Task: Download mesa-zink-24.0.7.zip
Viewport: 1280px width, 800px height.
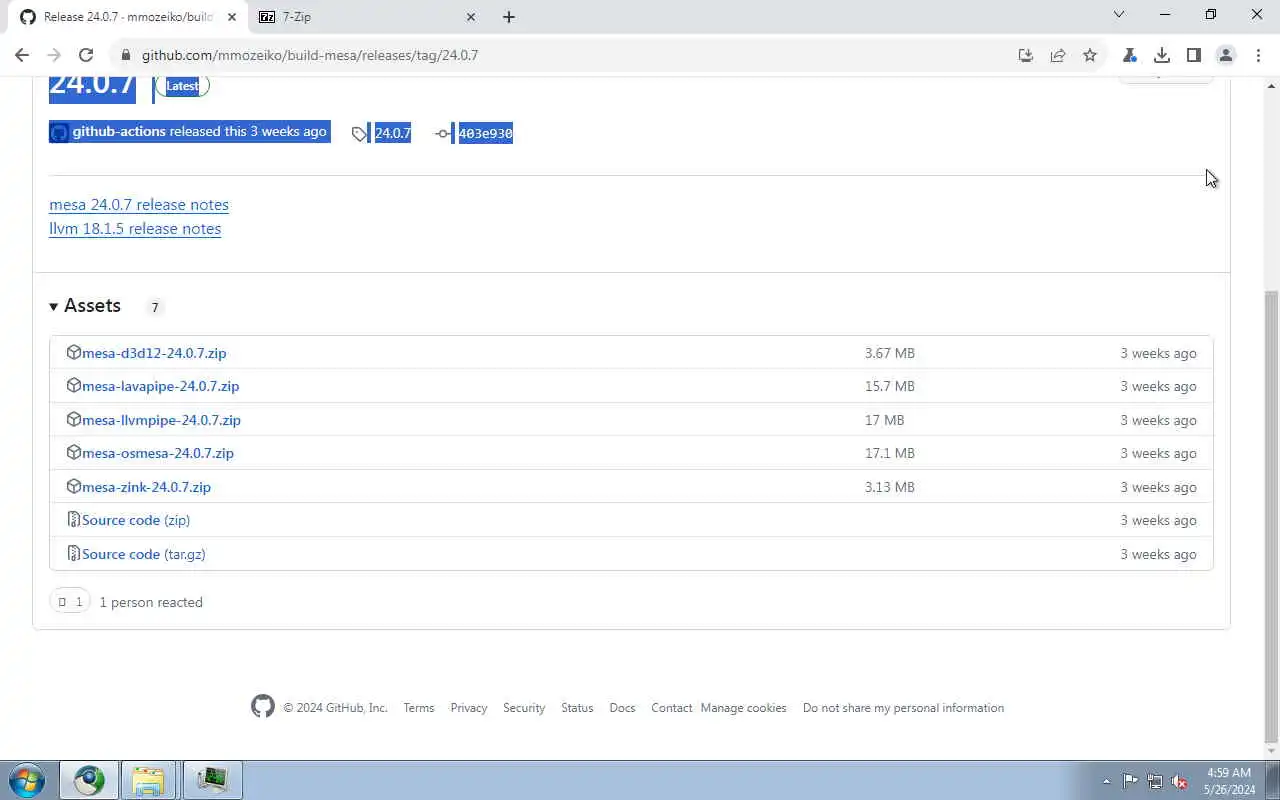Action: coord(146,487)
